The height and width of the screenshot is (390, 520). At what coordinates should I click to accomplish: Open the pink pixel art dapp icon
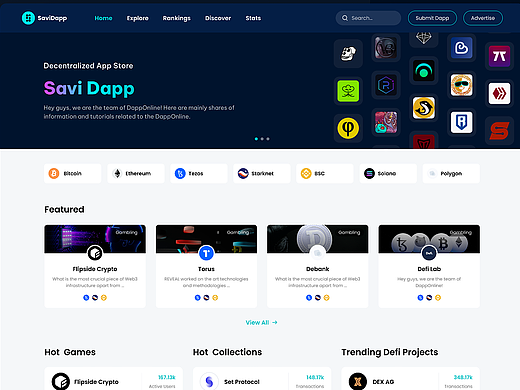[x=386, y=122]
